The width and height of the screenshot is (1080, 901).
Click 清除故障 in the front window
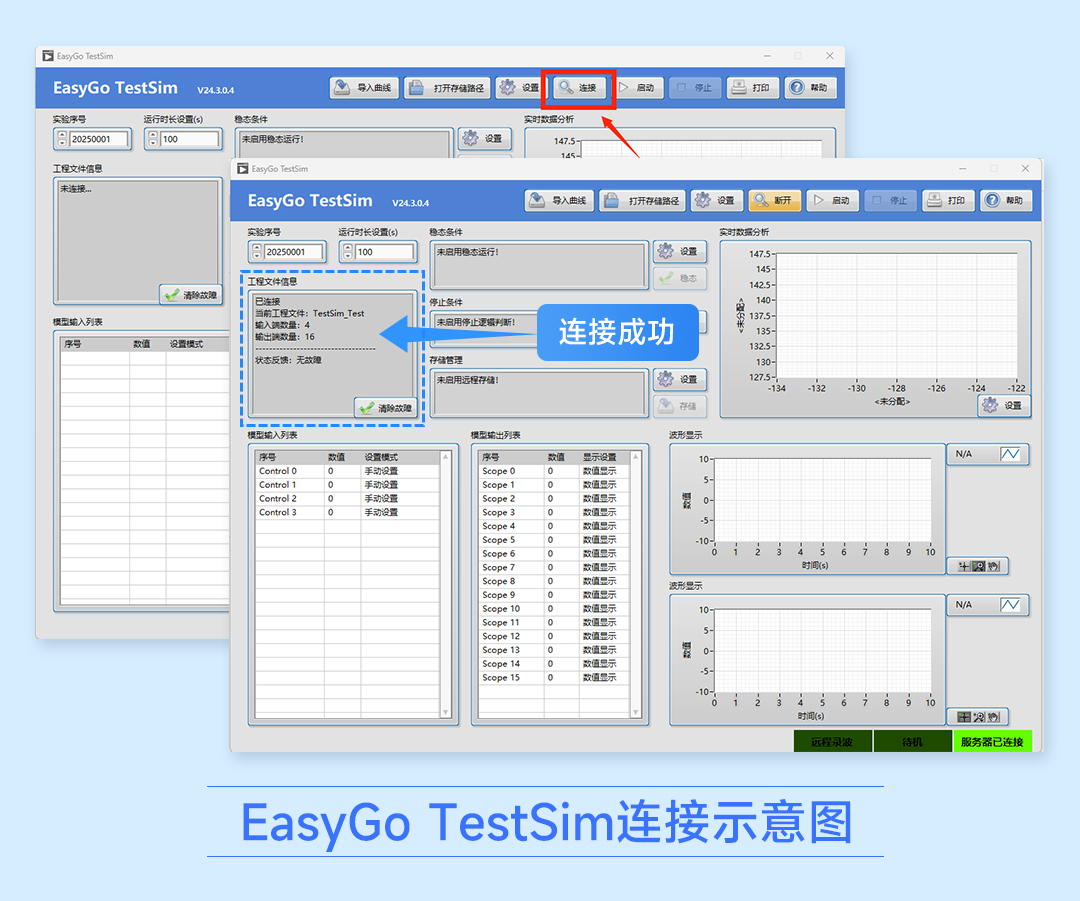pos(386,408)
